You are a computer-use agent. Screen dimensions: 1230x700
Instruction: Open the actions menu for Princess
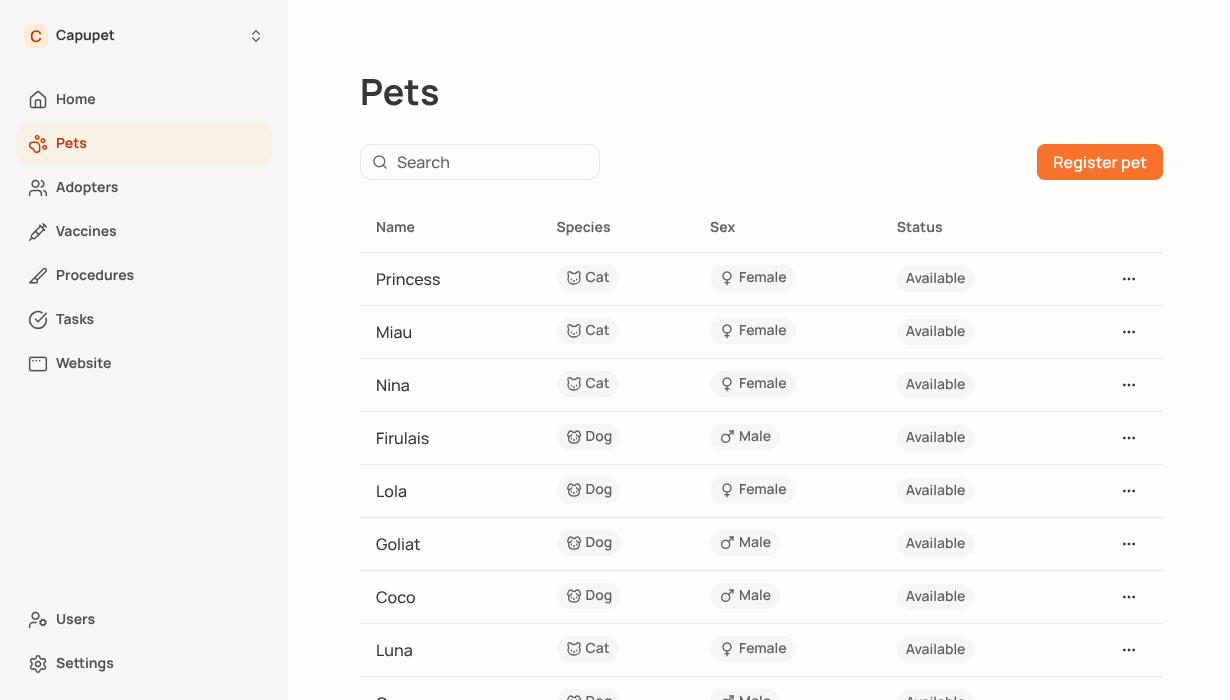[1129, 279]
